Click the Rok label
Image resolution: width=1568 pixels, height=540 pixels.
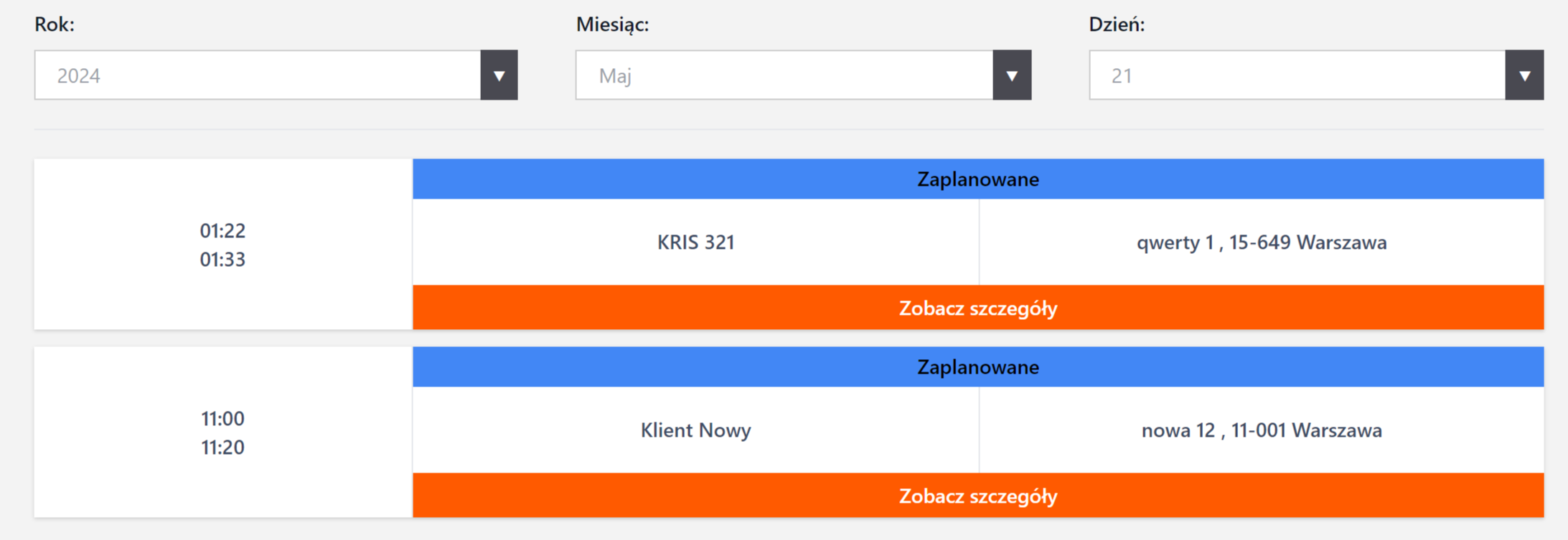click(55, 24)
